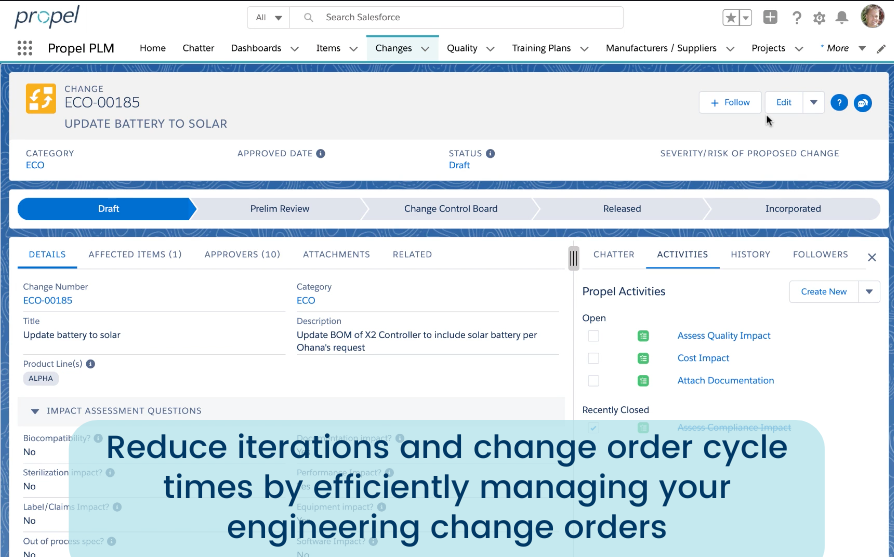Click the ECO-00185 Change Number link
Viewport: 894px width, 557px height.
pyautogui.click(x=48, y=300)
